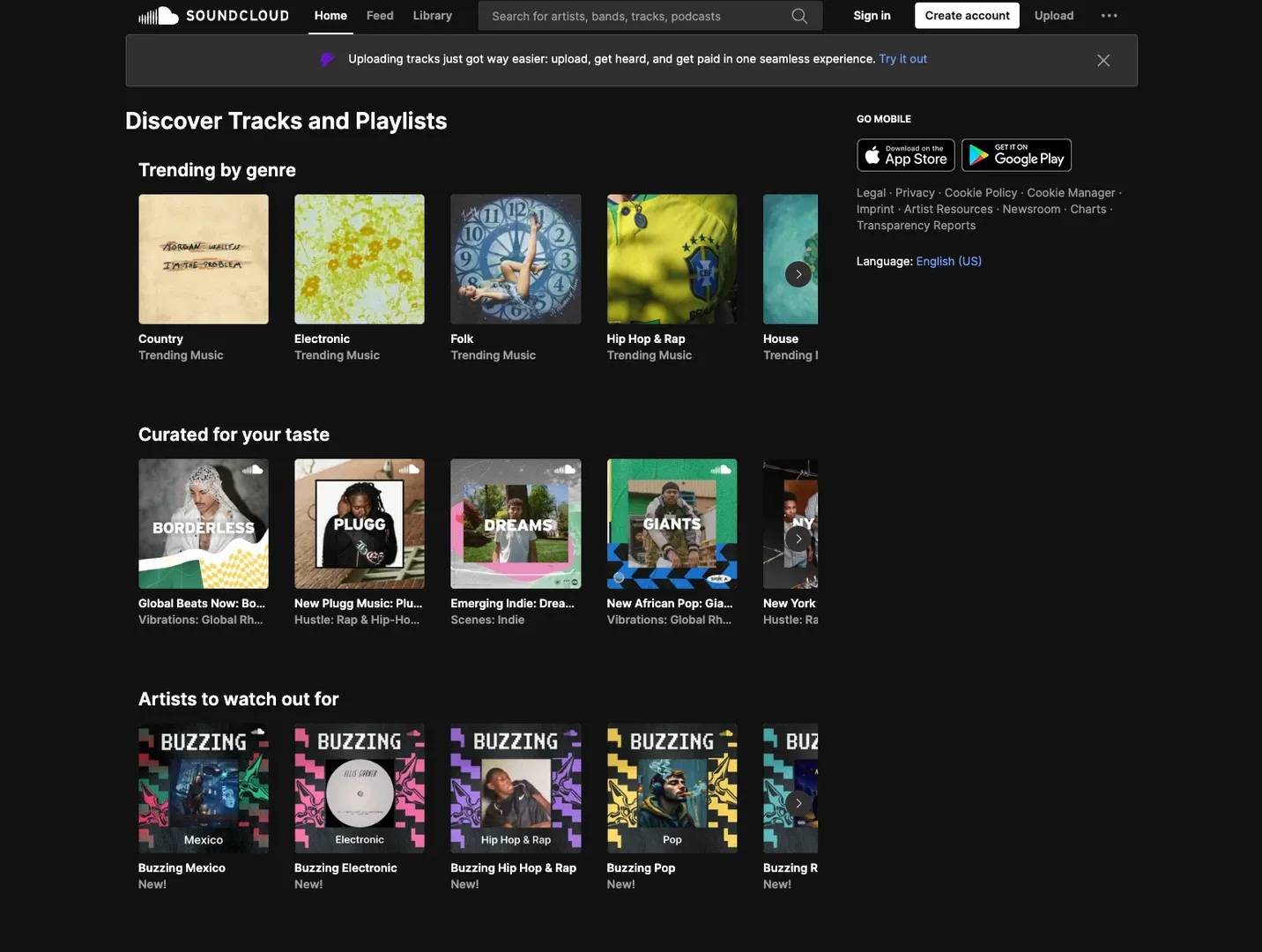Click the Sign in button

point(872,16)
